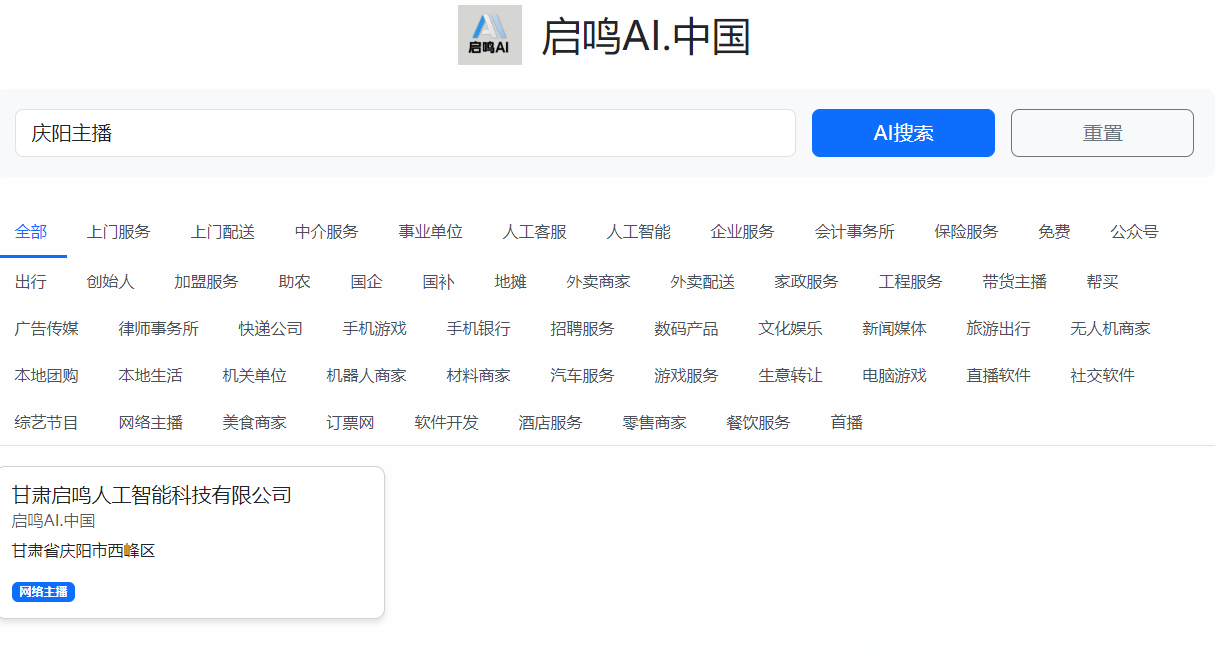Open the 公众号 category
This screenshot has height=653, width=1219.
[1135, 232]
